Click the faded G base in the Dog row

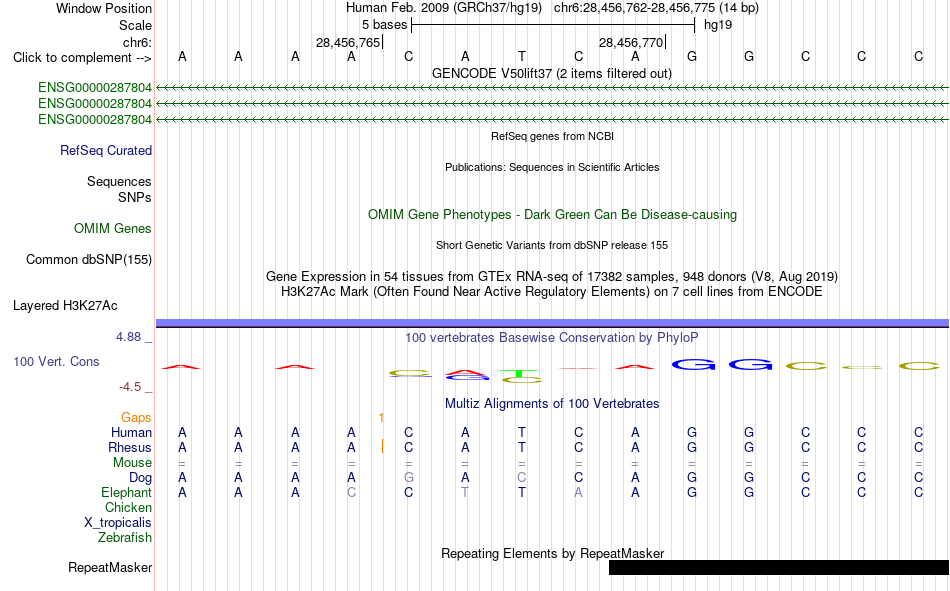(x=408, y=478)
